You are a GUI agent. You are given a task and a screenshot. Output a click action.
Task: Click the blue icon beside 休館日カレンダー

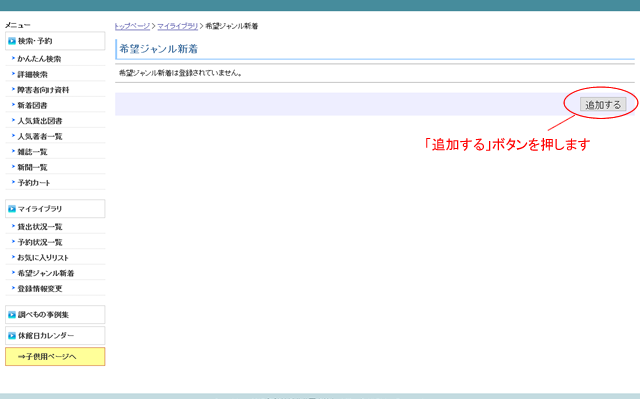coord(12,335)
